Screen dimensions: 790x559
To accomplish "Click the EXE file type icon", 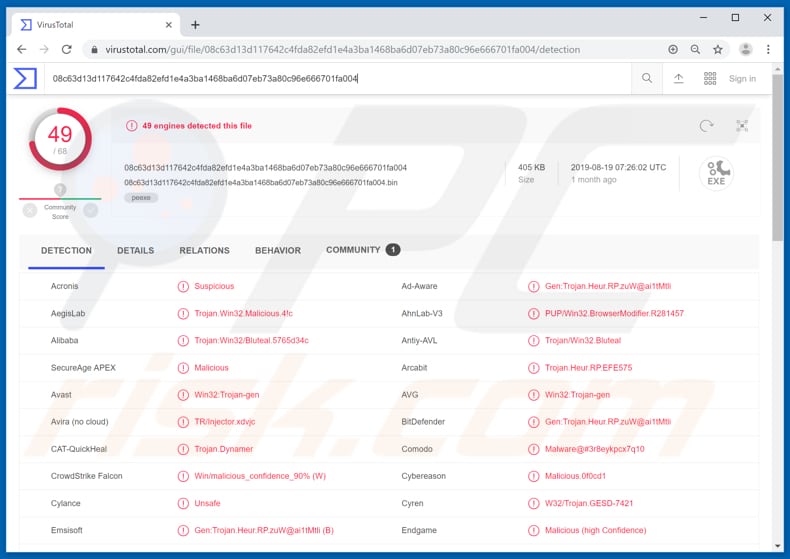I will click(716, 173).
